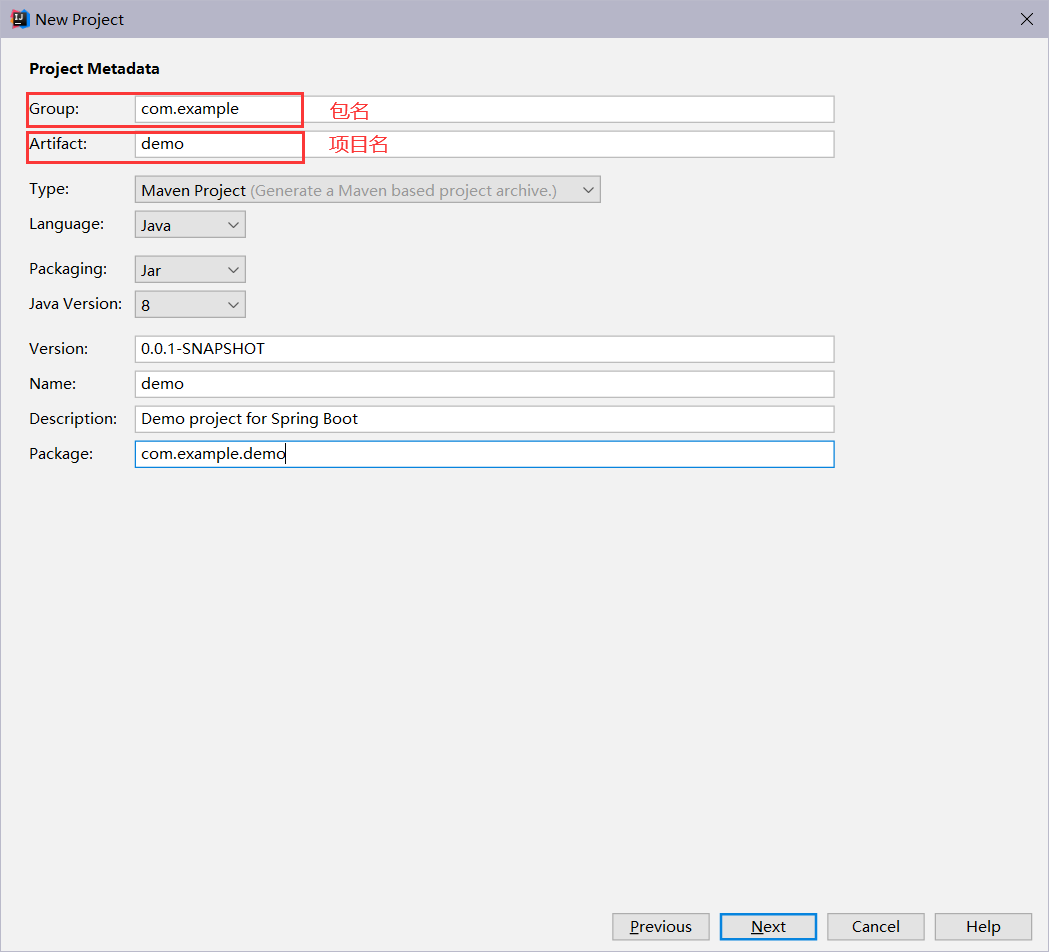Click the Name input field
Image resolution: width=1049 pixels, height=952 pixels.
point(484,384)
